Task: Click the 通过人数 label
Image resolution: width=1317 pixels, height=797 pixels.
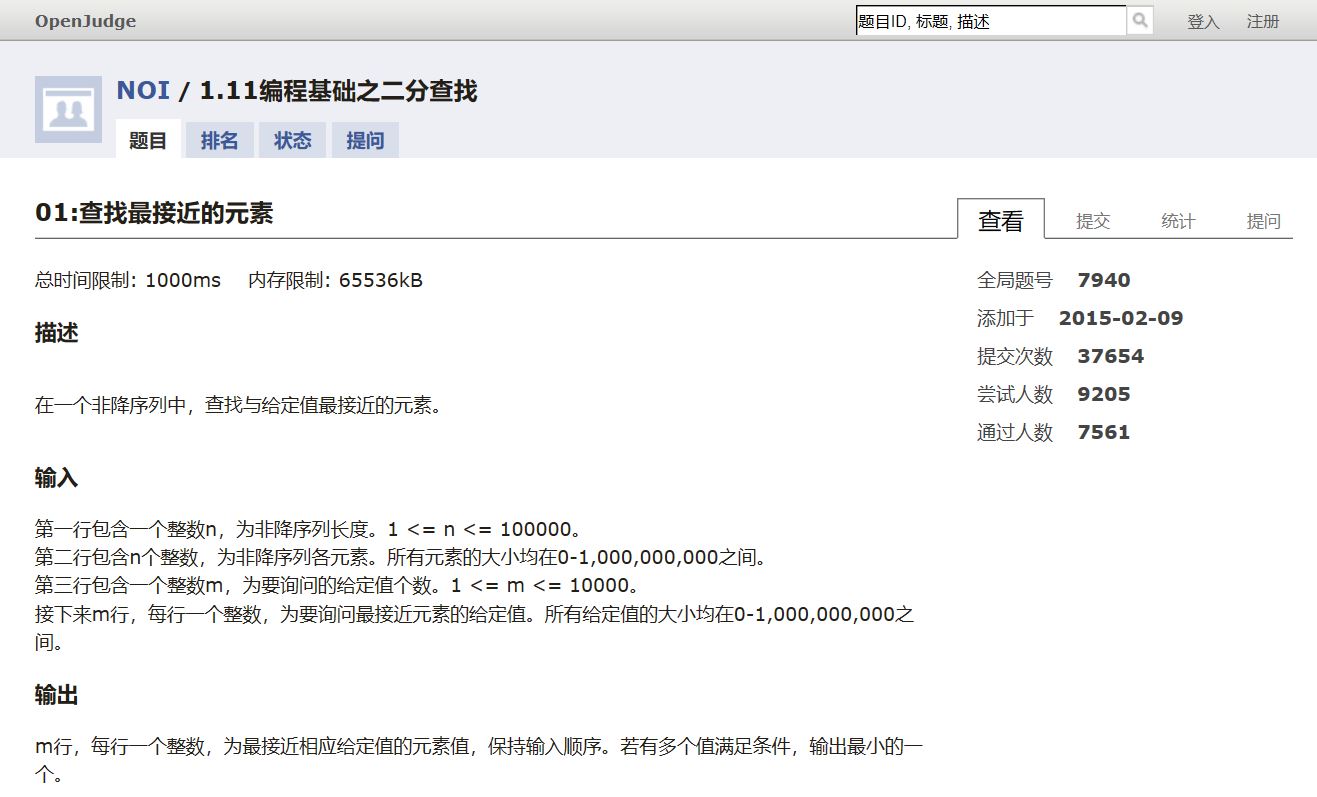Action: click(x=1015, y=433)
